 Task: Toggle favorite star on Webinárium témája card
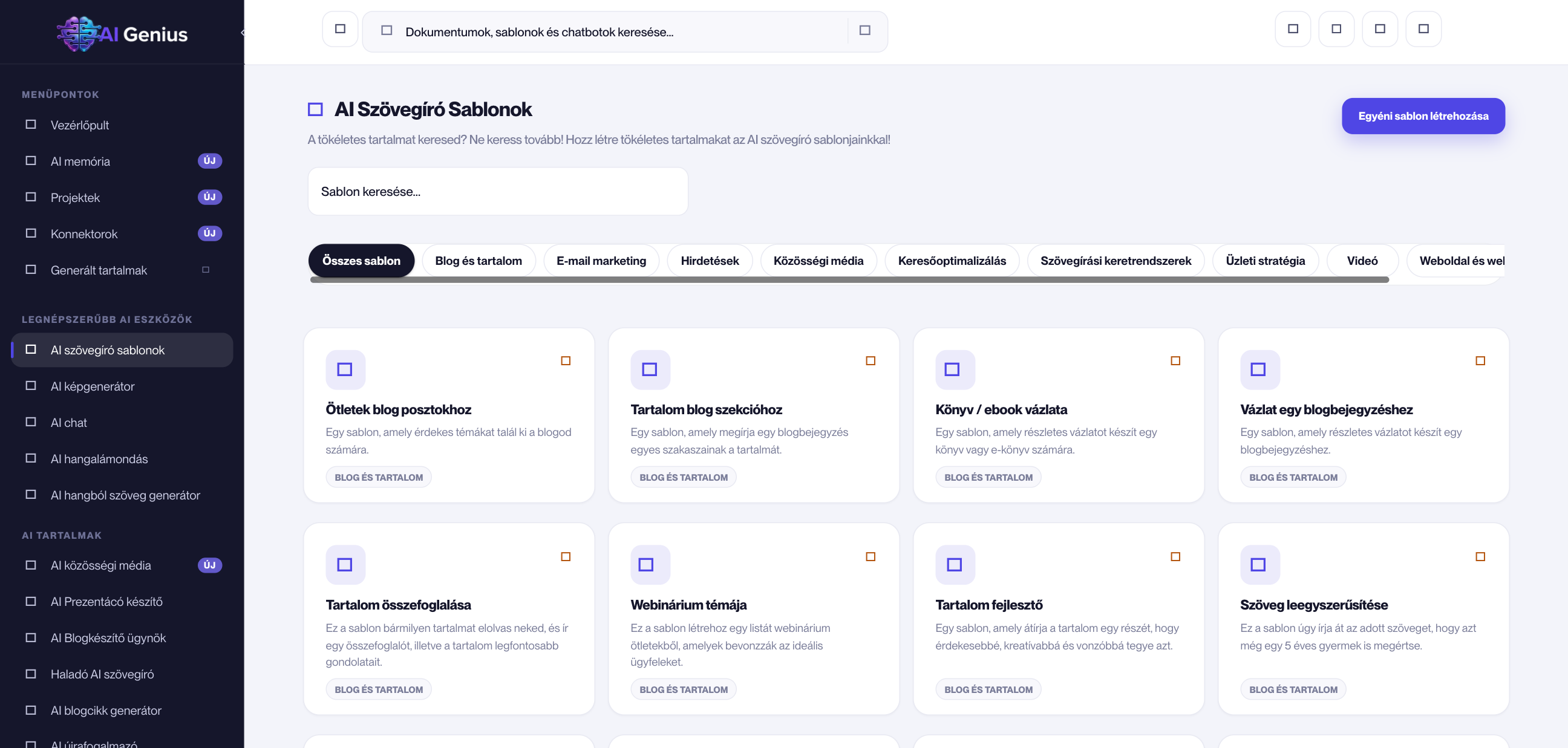tap(871, 557)
